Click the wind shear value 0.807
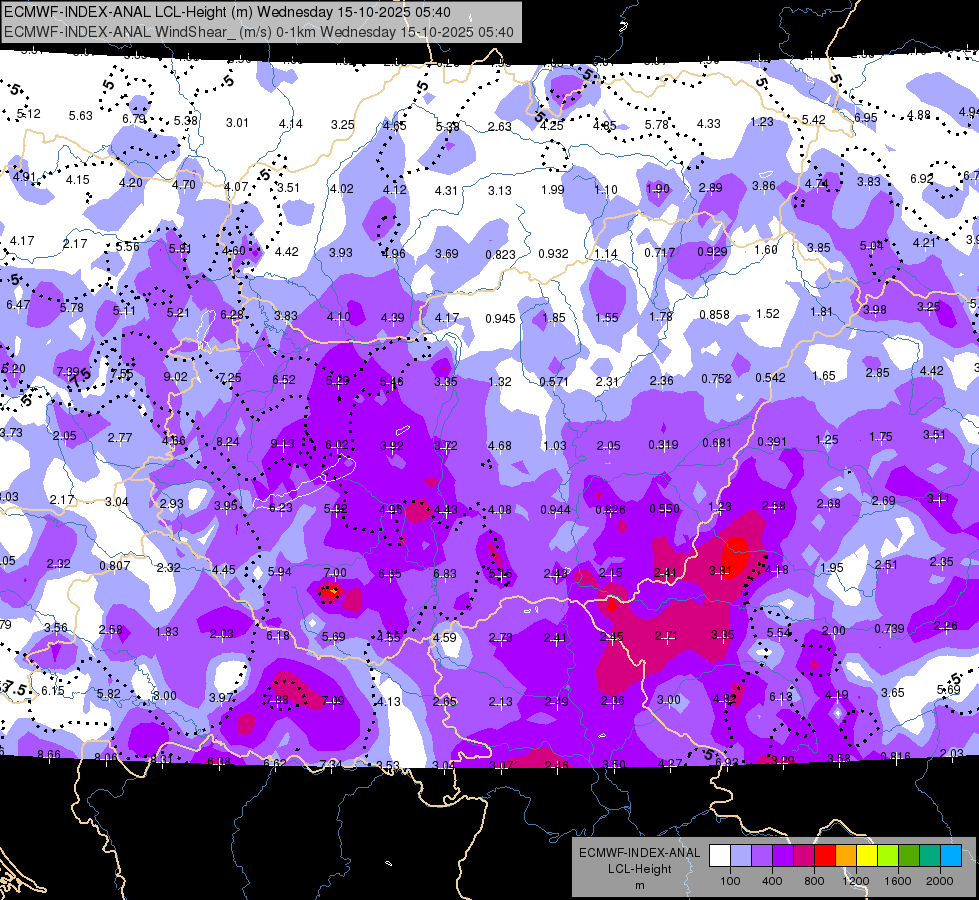This screenshot has width=979, height=900. click(x=115, y=565)
